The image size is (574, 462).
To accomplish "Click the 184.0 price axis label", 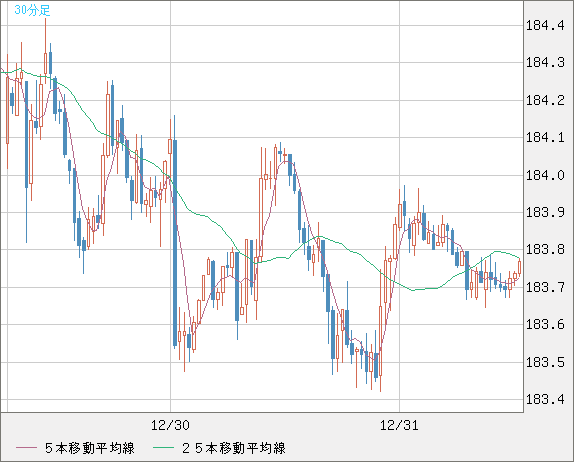I will [545, 176].
